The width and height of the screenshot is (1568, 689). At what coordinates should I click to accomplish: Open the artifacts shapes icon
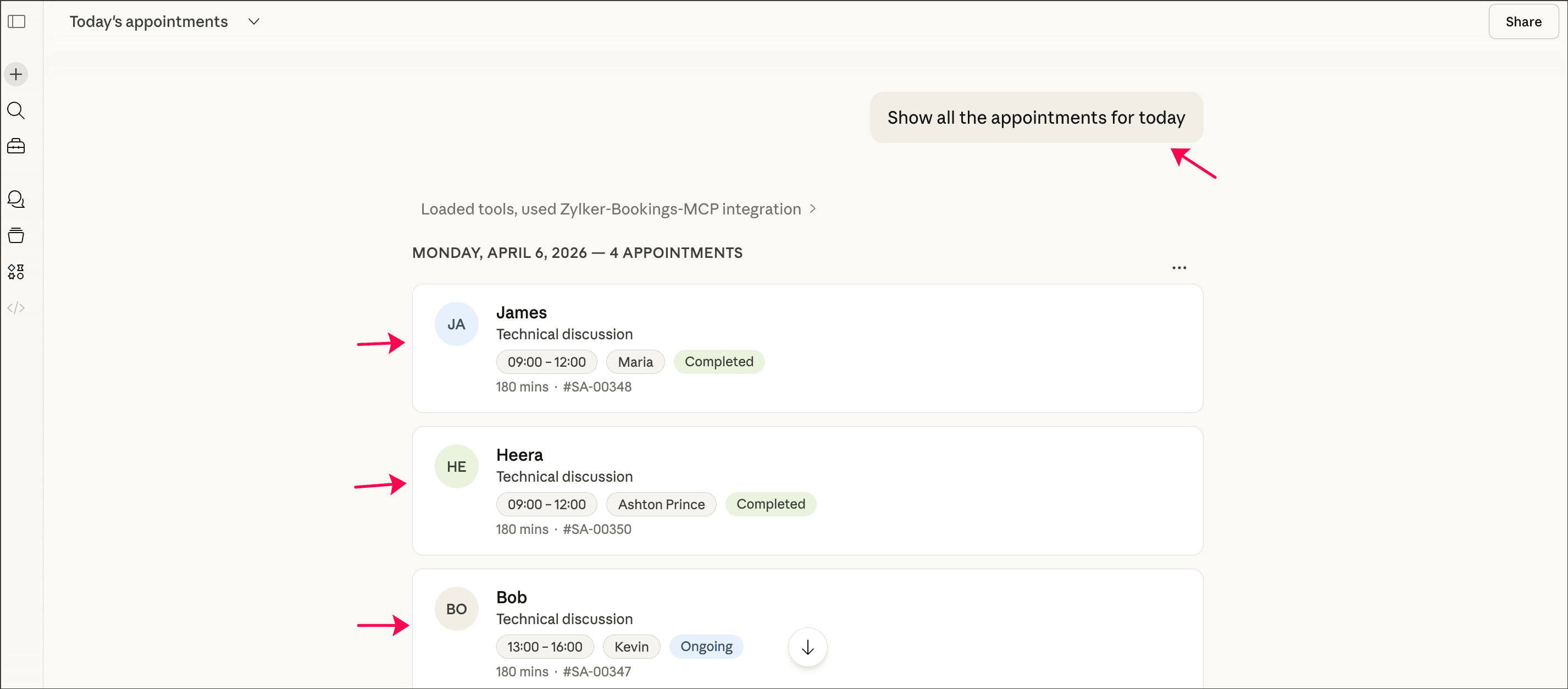click(x=16, y=272)
